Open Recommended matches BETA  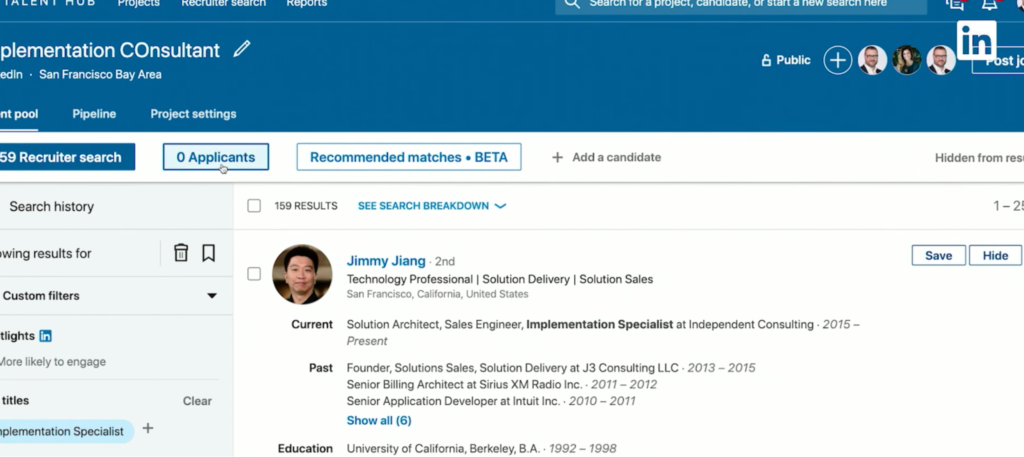[408, 157]
